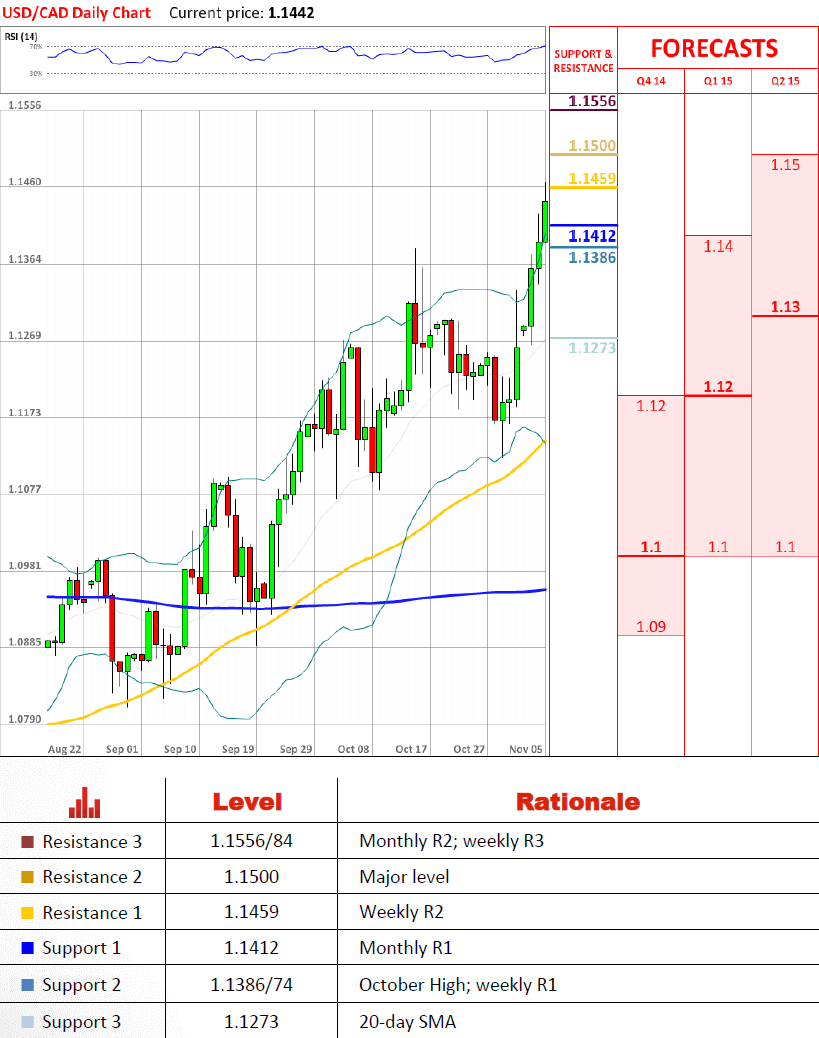Viewport: 819px width, 1038px height.
Task: Click the 1.1500 resistance level label
Action: click(x=592, y=146)
